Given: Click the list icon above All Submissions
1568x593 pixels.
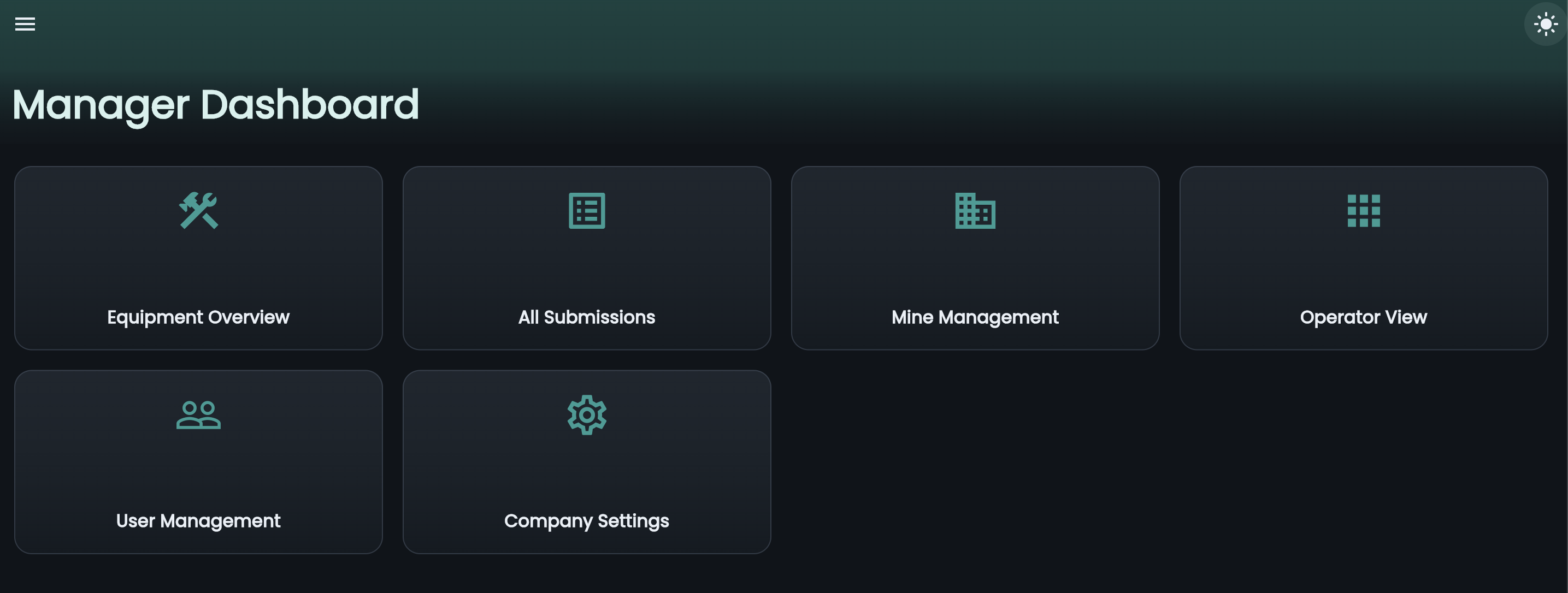Looking at the screenshot, I should [586, 211].
